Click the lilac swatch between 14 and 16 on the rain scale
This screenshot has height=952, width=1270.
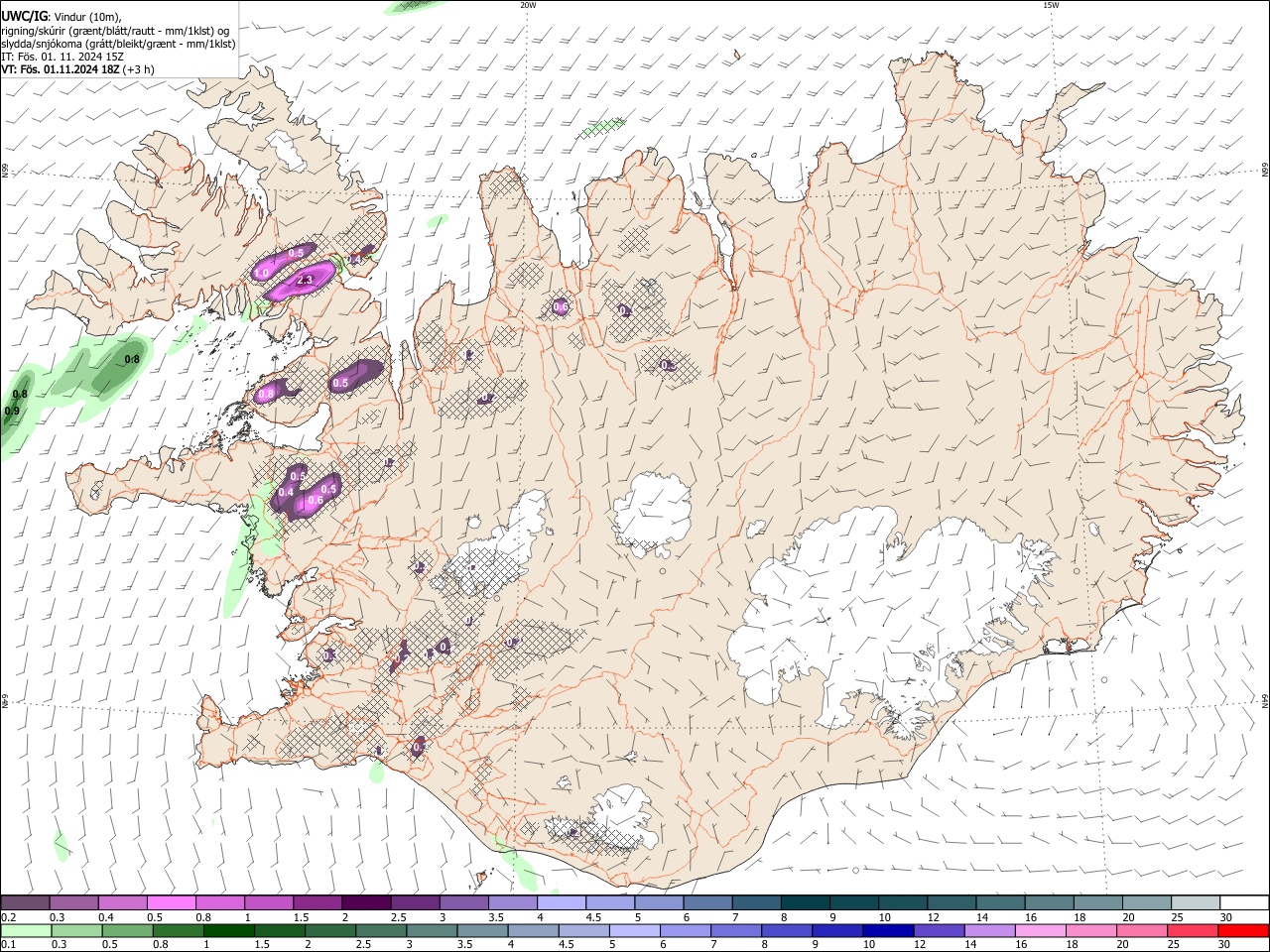coord(990,930)
